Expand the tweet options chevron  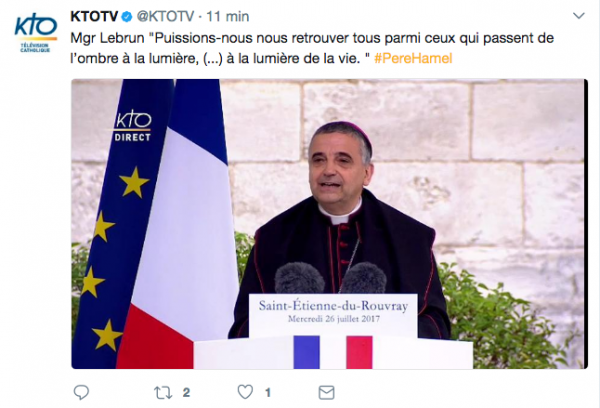click(579, 16)
